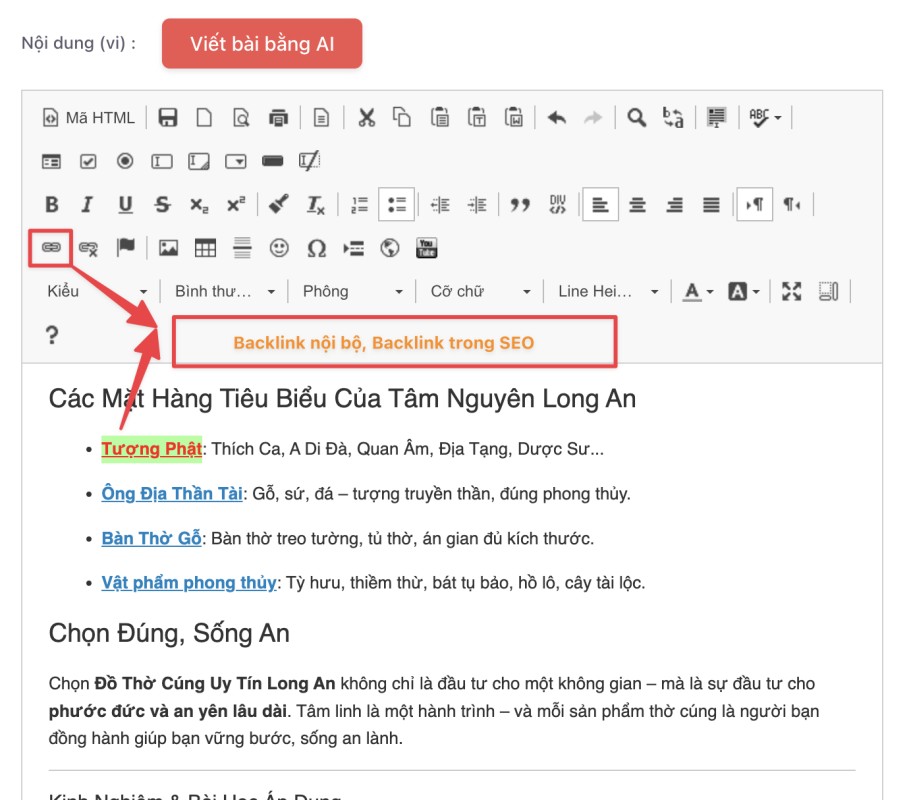Viewport: 909px width, 800px height.
Task: Insert a text field input
Action: click(x=162, y=161)
